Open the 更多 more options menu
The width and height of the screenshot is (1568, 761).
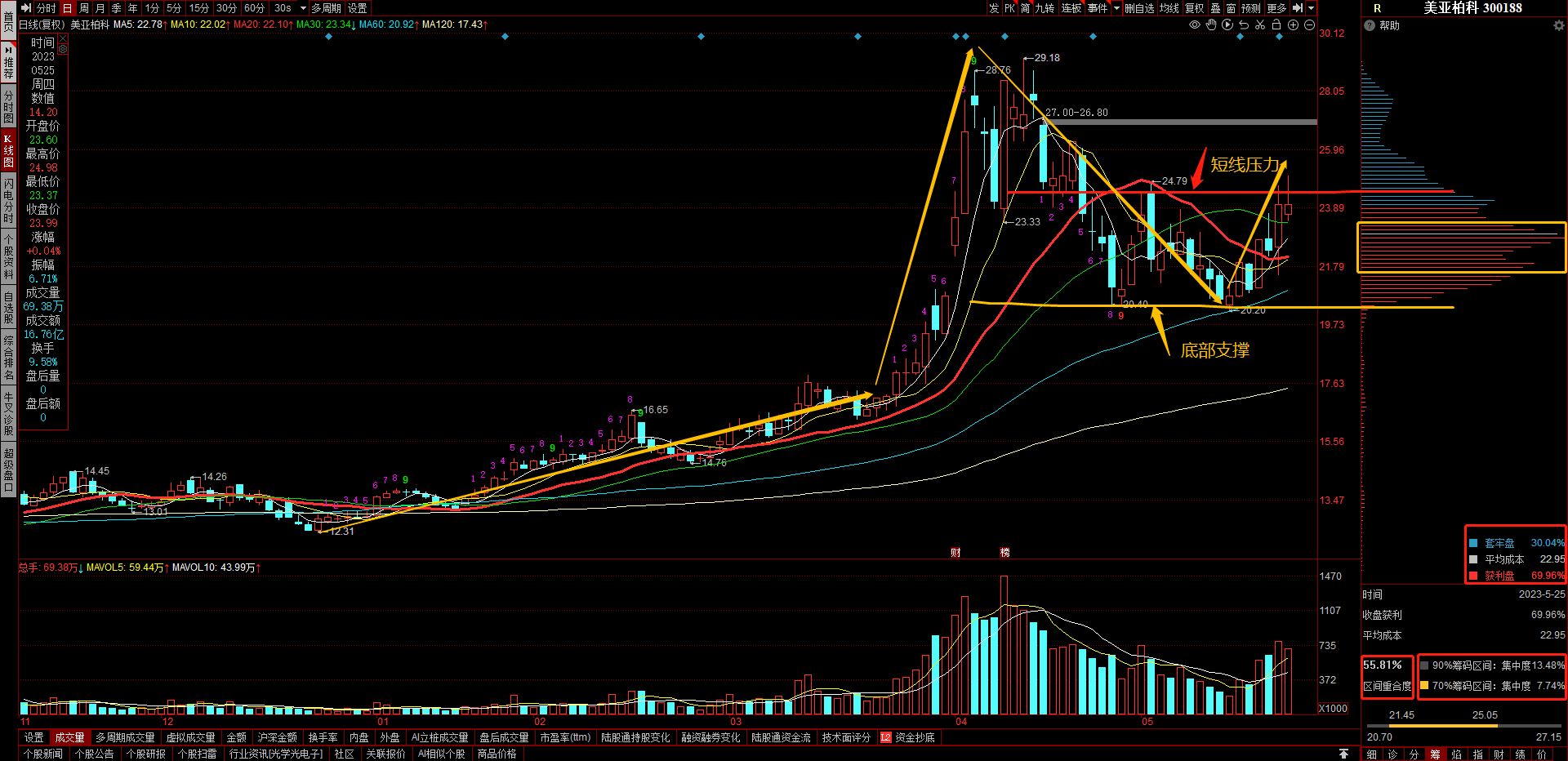click(x=1276, y=8)
